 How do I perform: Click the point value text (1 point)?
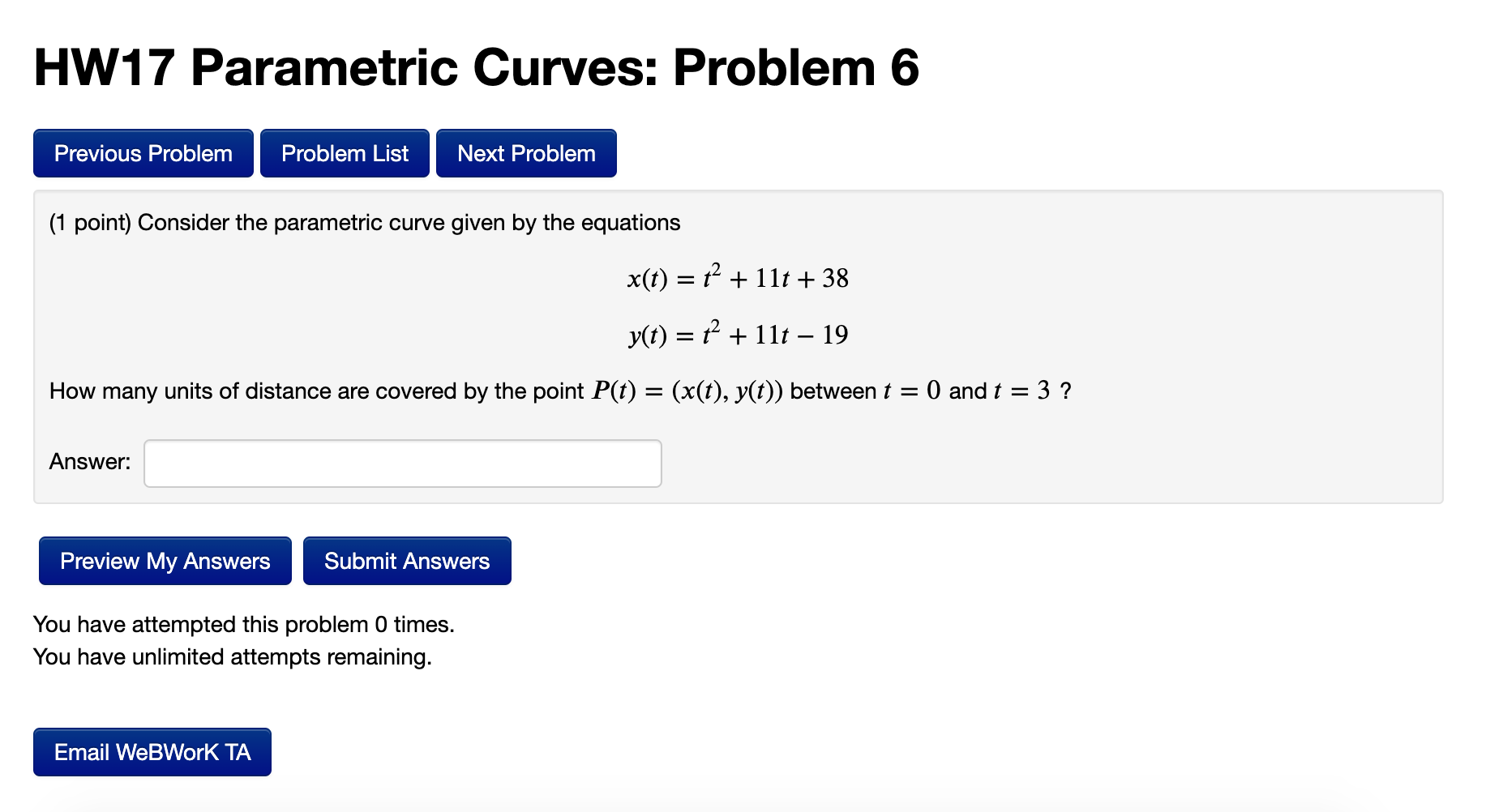tap(88, 222)
